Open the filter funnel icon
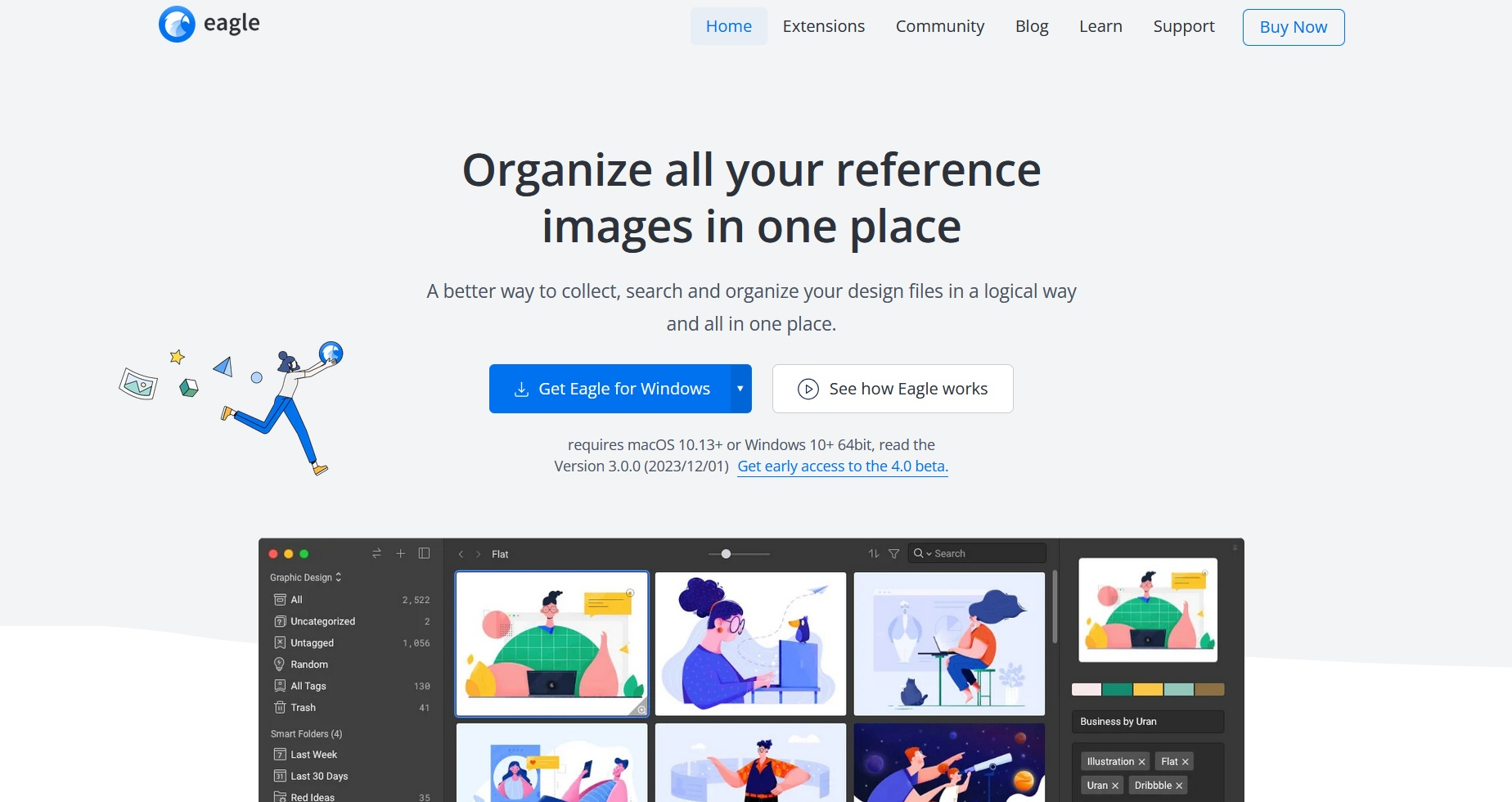Viewport: 1512px width, 802px height. (x=894, y=554)
